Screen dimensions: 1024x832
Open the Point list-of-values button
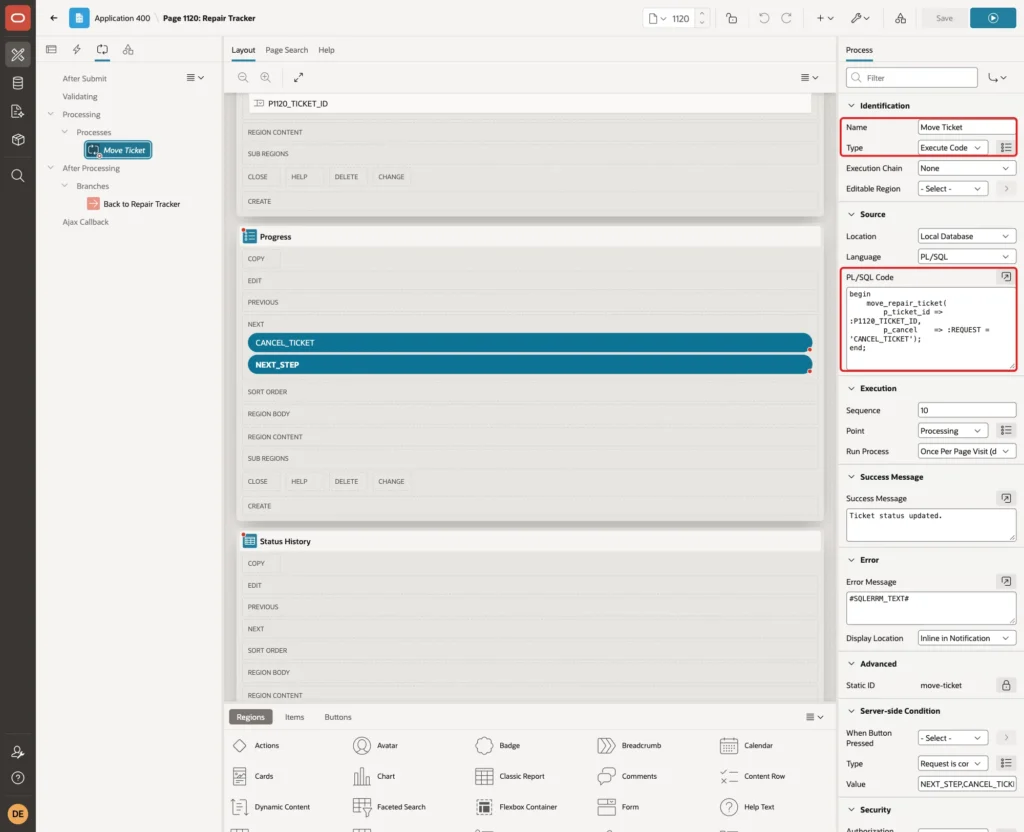click(1006, 430)
